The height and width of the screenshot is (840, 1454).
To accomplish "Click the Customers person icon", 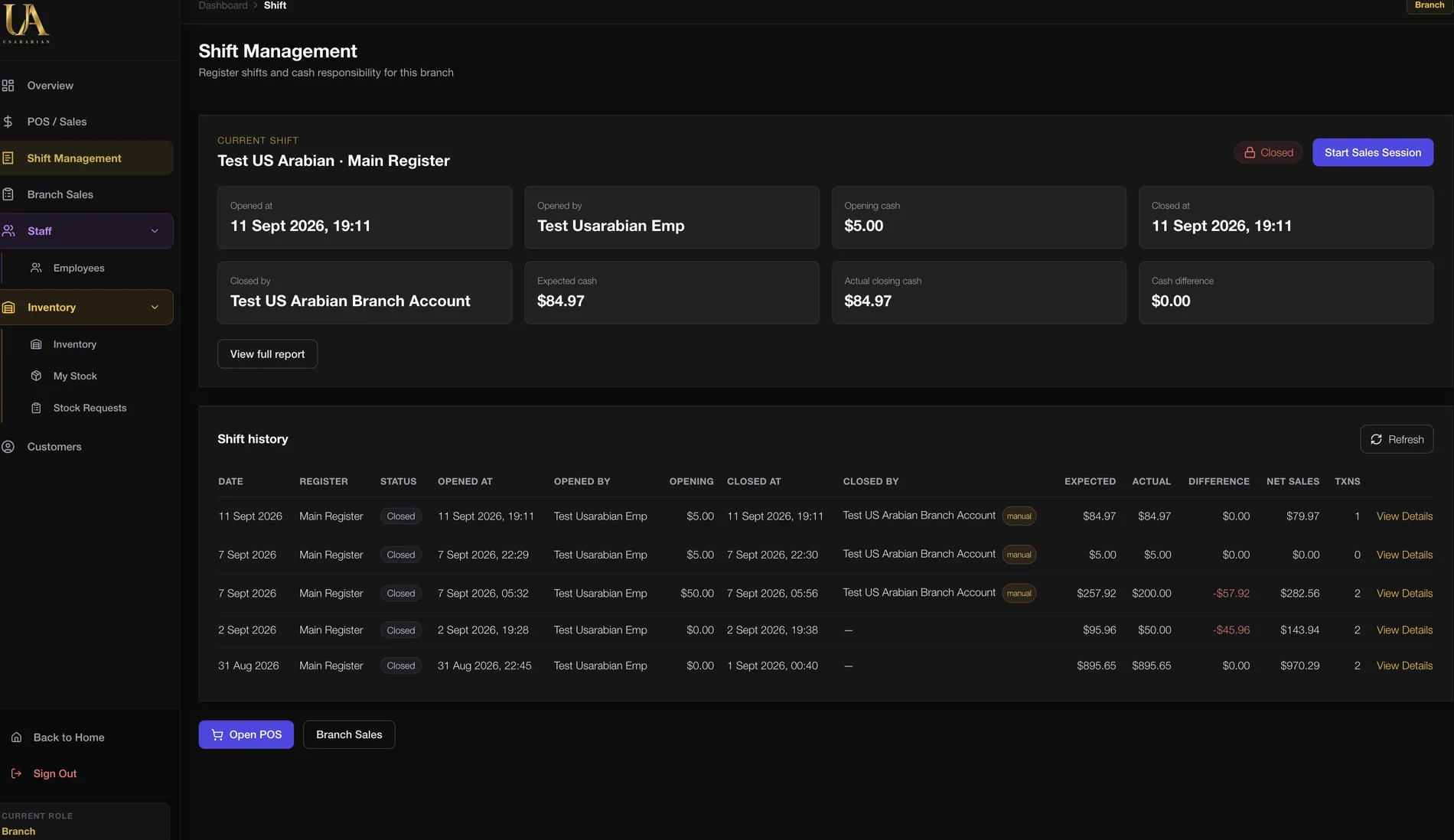I will [x=8, y=447].
